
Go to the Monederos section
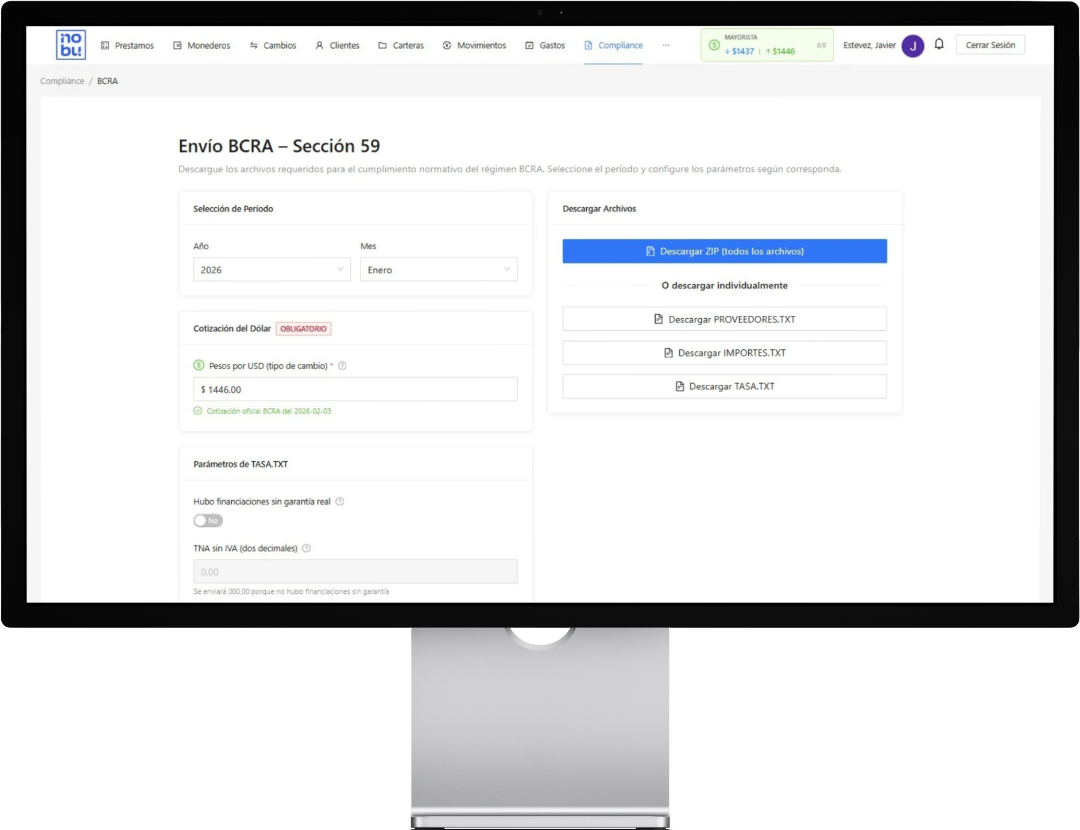tap(201, 46)
